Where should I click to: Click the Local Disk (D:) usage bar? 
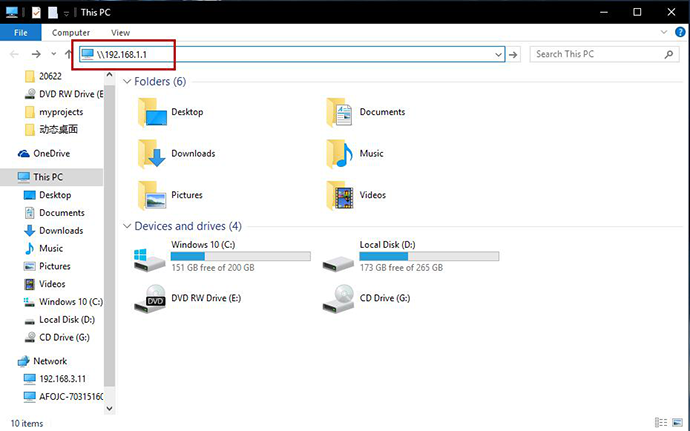[429, 256]
